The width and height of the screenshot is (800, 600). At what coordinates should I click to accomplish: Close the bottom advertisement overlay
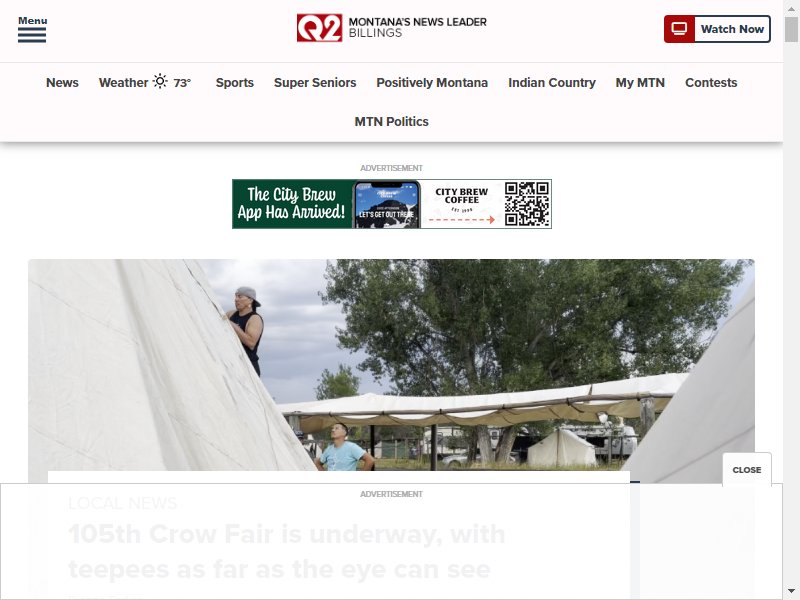(x=746, y=470)
